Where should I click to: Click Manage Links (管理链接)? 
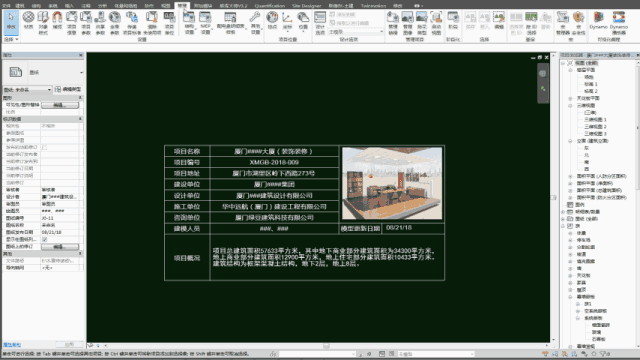(x=393, y=22)
